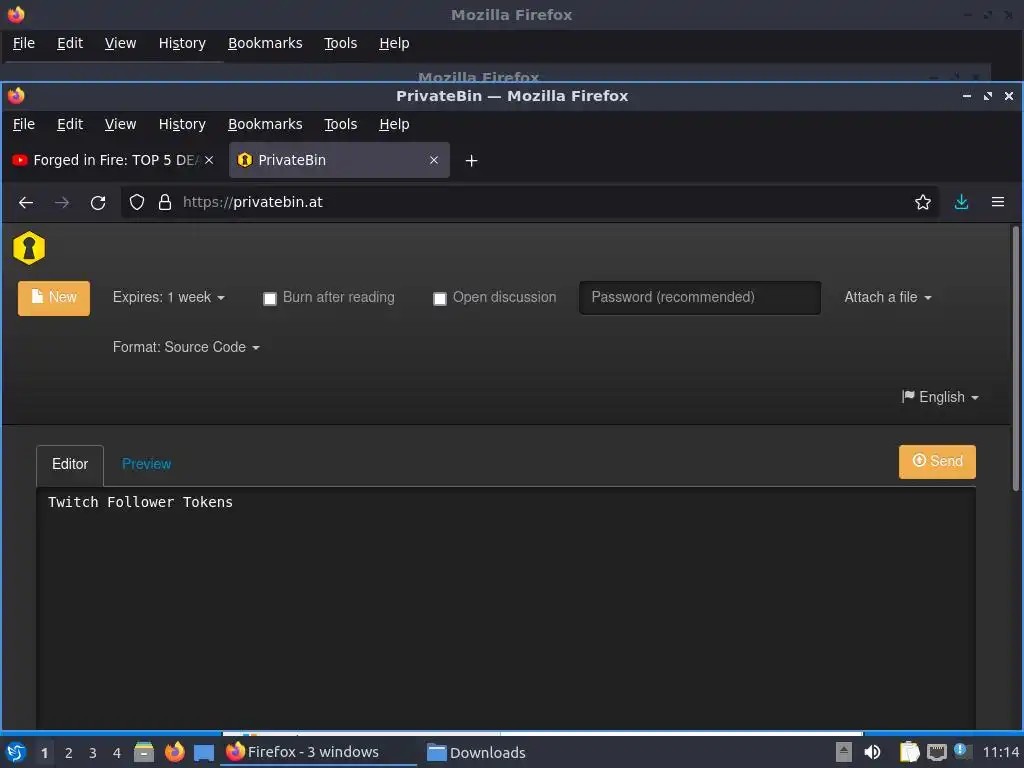Open Edit menu in PrivateBin window

[70, 124]
